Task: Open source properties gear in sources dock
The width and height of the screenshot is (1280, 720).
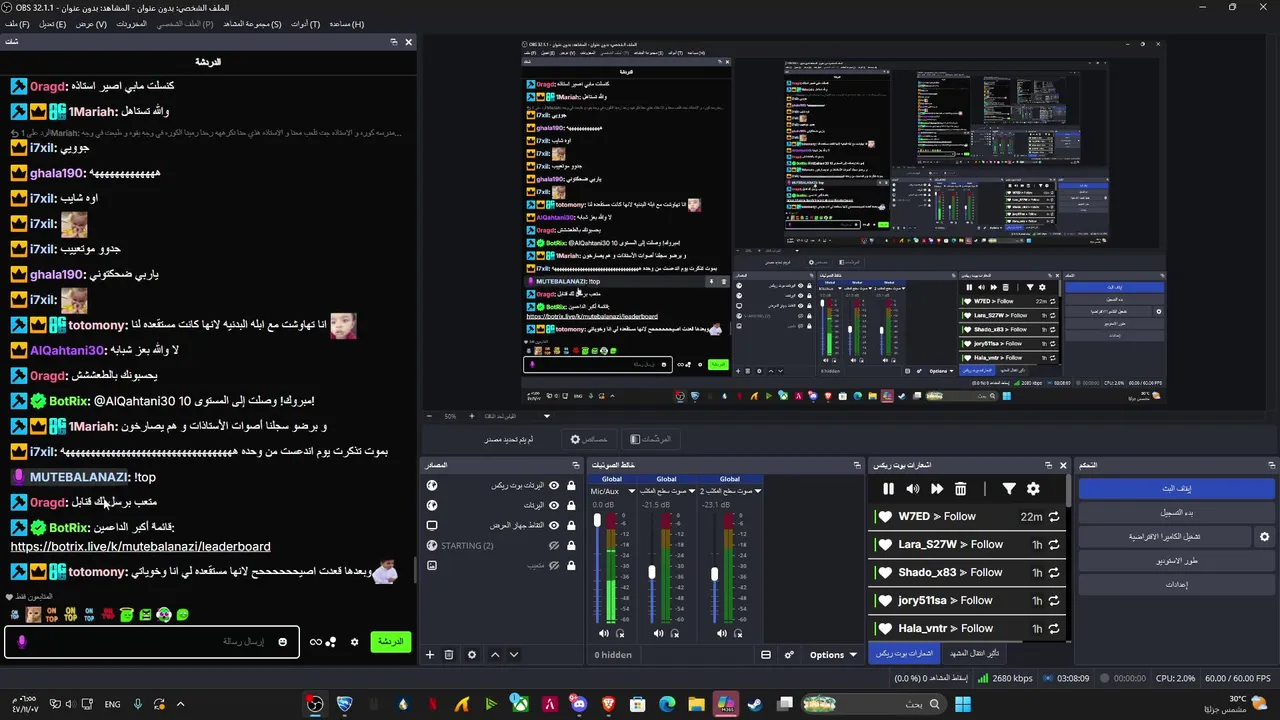Action: pyautogui.click(x=472, y=655)
